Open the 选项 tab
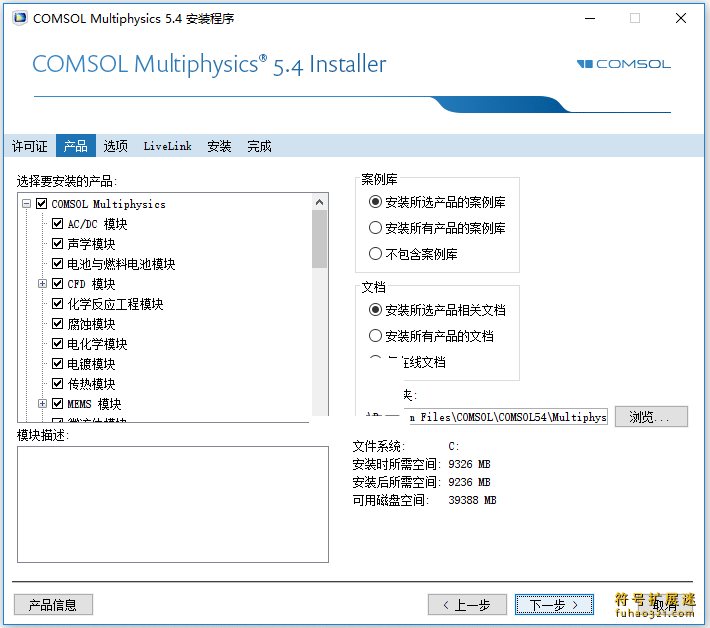The width and height of the screenshot is (710, 628). click(115, 146)
